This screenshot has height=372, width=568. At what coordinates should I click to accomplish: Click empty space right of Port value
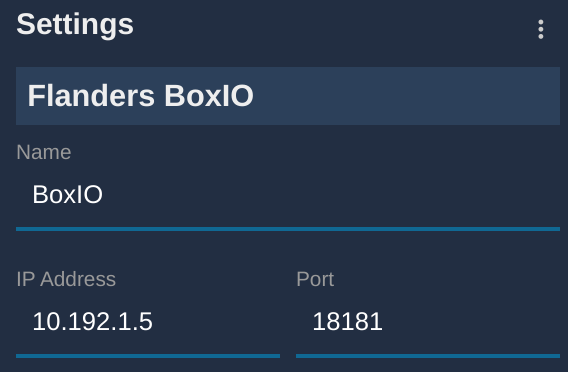(471, 322)
